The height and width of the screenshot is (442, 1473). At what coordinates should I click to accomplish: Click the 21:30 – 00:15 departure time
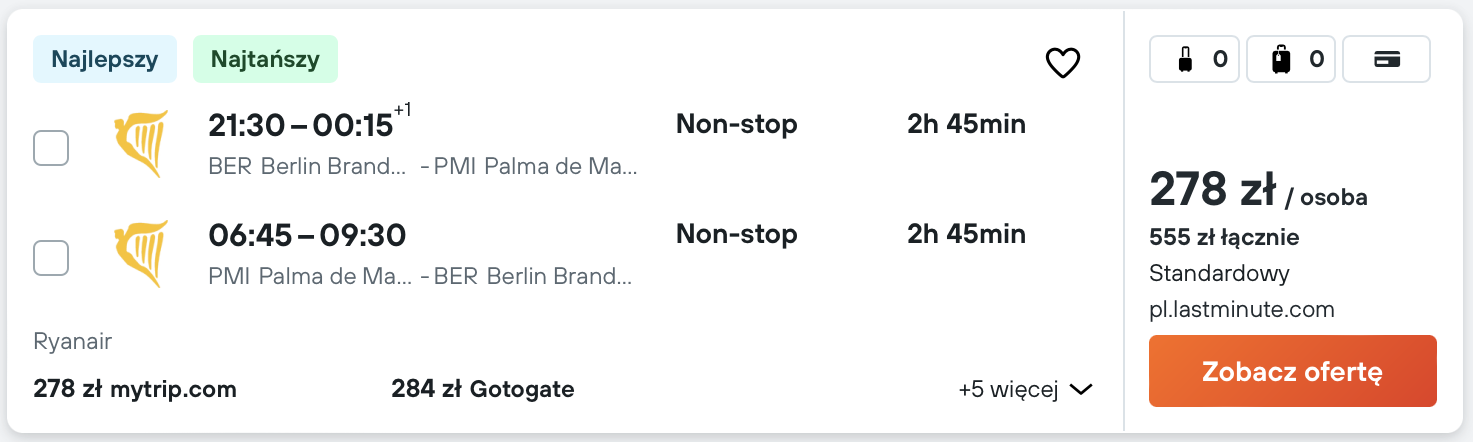point(301,125)
